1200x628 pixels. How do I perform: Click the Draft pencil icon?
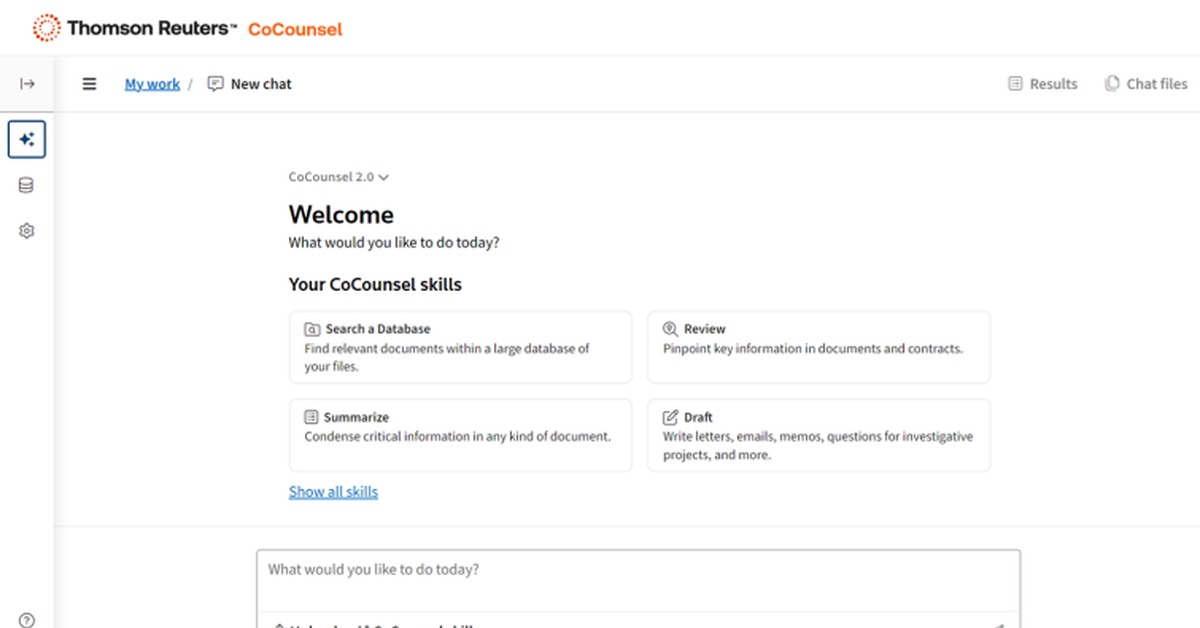coord(671,417)
